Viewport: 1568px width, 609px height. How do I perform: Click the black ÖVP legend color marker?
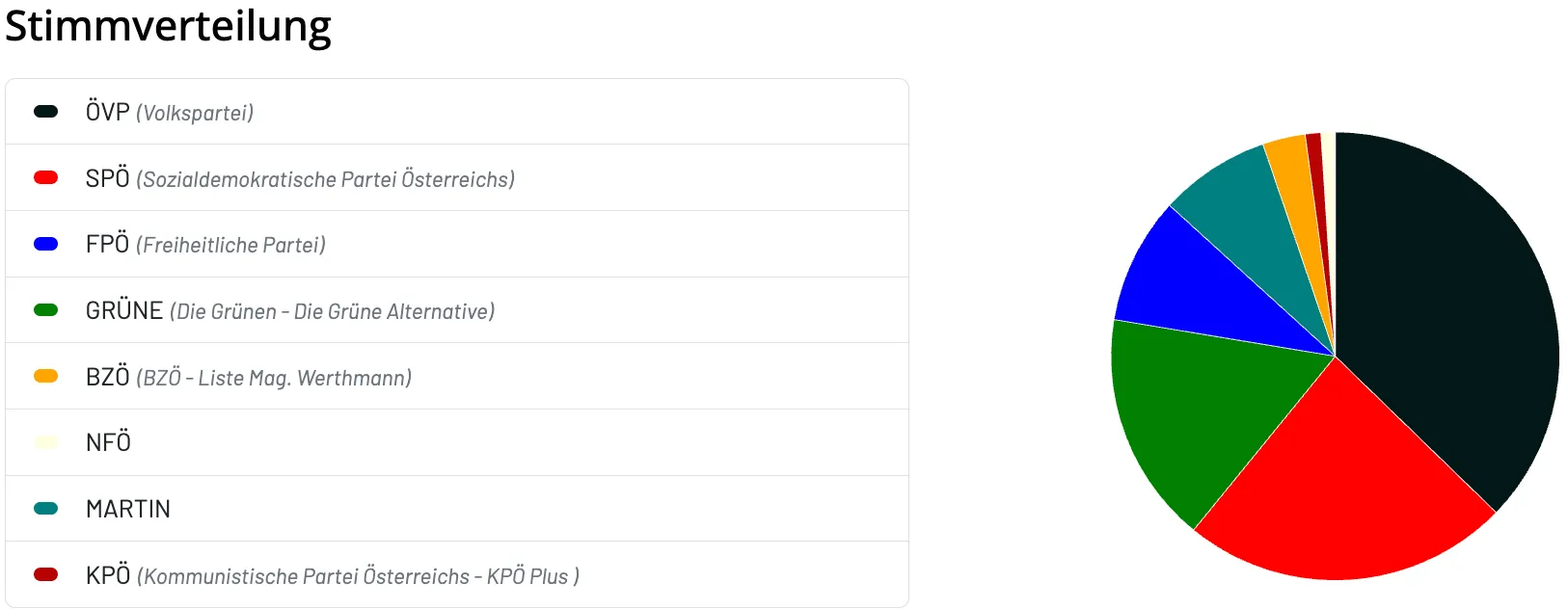click(46, 112)
